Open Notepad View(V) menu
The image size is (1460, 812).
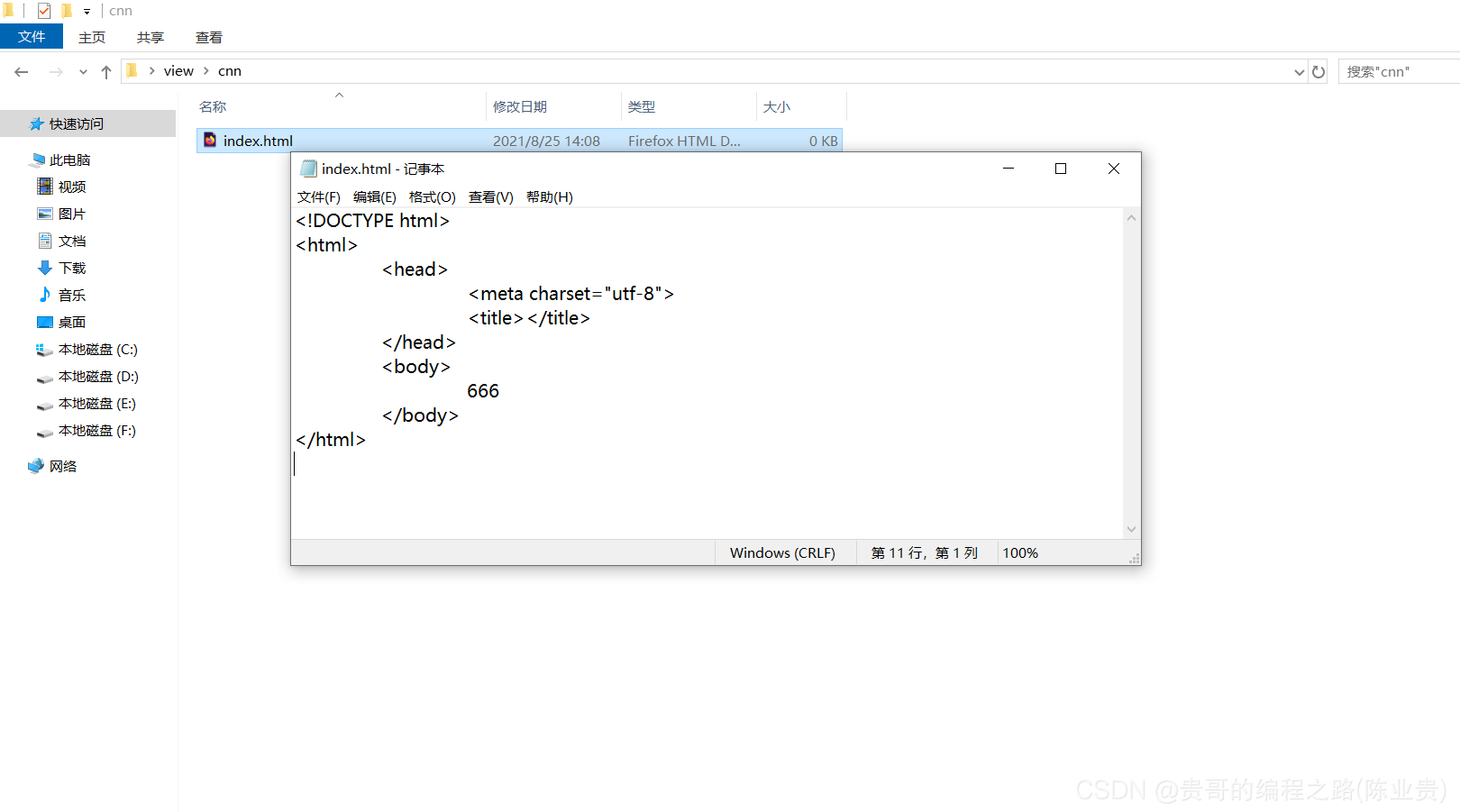click(x=491, y=196)
